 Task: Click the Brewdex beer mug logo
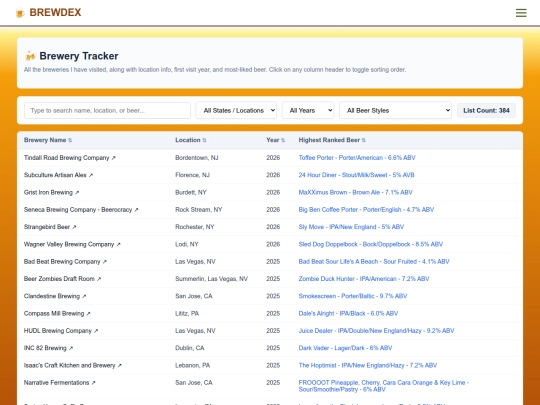tap(20, 13)
